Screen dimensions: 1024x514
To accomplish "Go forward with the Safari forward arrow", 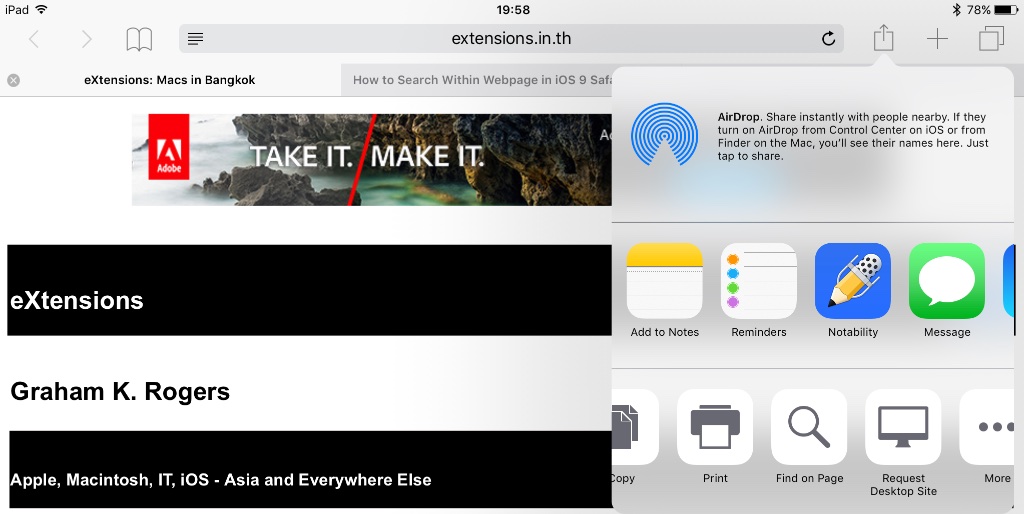I will (86, 39).
